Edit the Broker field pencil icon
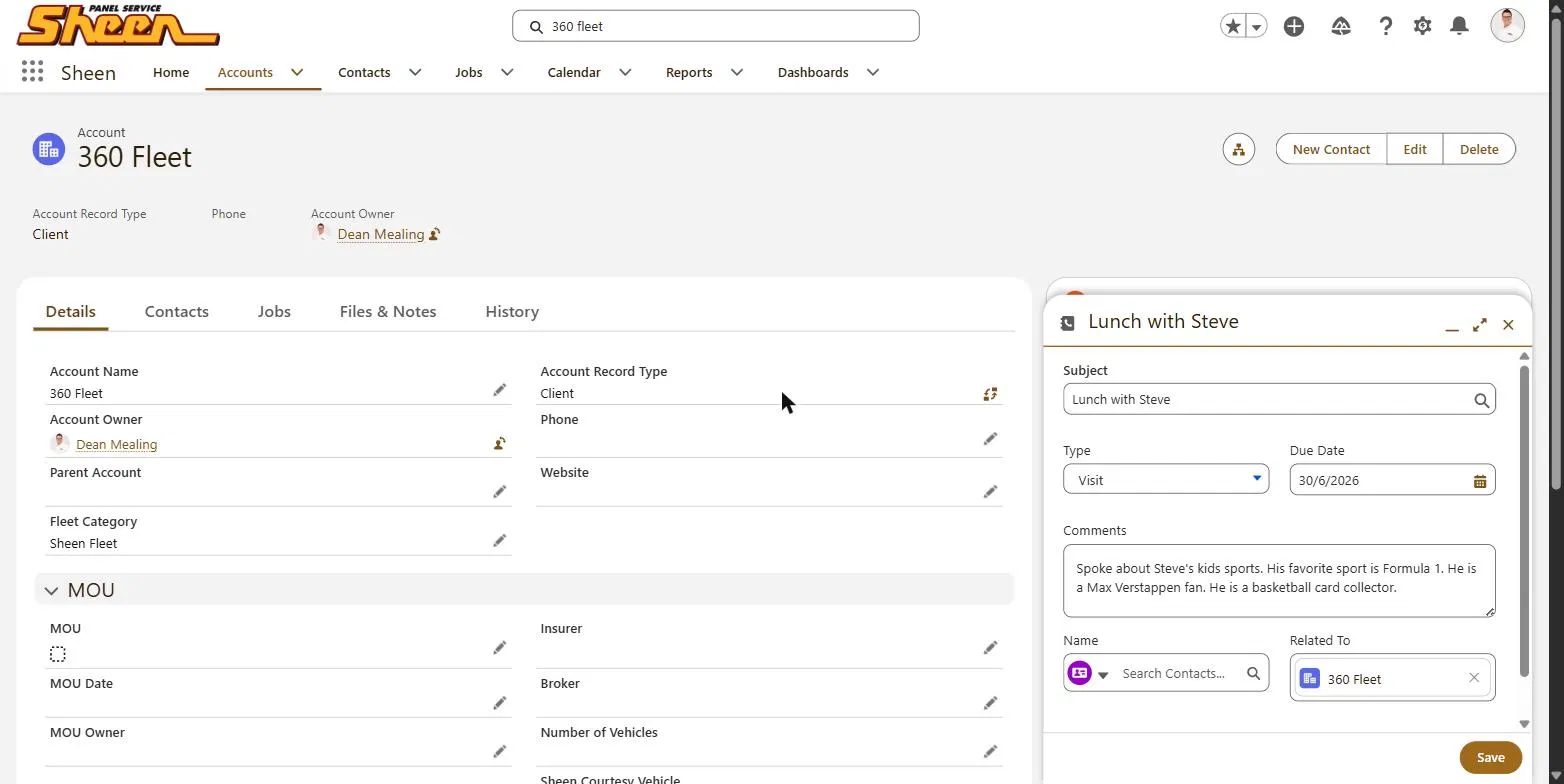Viewport: 1564px width, 784px height. (x=990, y=703)
